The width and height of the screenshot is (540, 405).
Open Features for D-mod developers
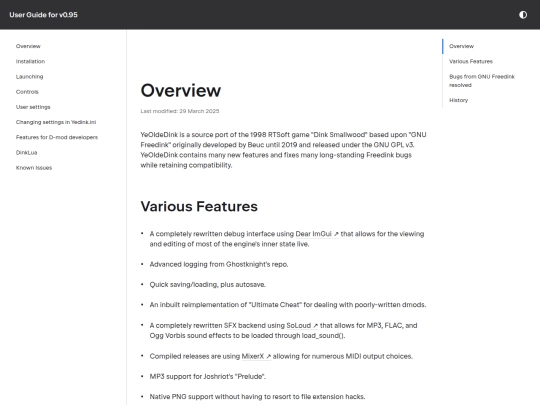[x=57, y=137]
